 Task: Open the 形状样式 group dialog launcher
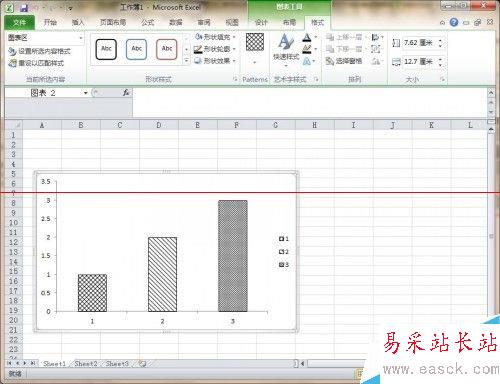pyautogui.click(x=235, y=79)
